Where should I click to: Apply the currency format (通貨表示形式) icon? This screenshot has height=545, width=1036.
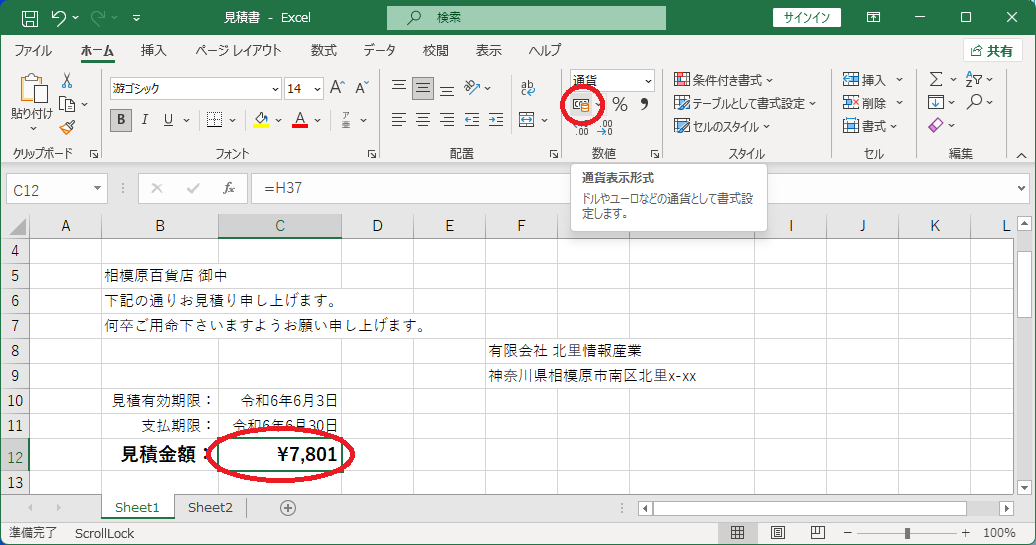(581, 104)
